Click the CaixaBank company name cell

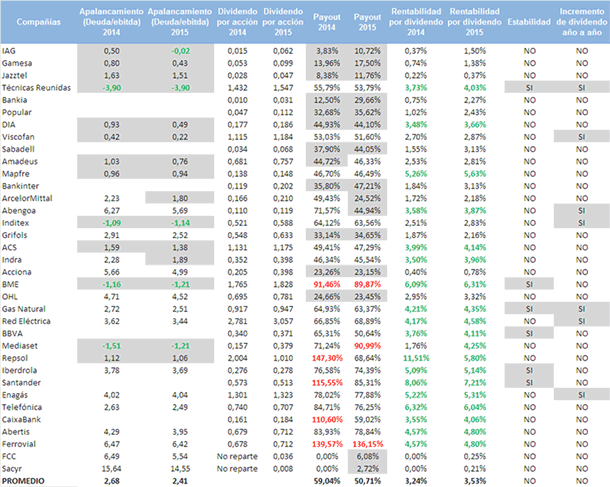pyautogui.click(x=21, y=420)
